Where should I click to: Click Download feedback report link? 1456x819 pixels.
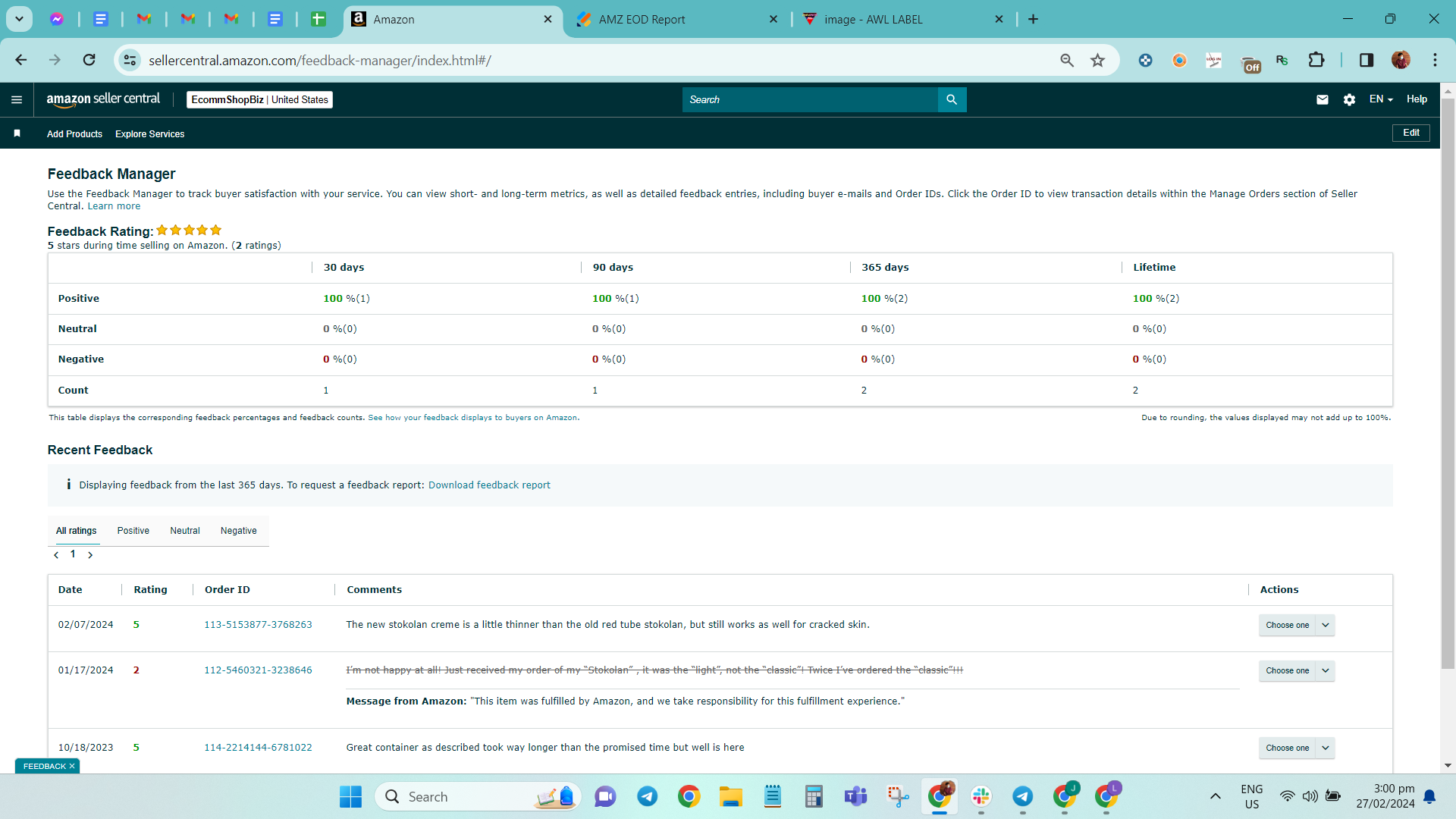tap(489, 485)
